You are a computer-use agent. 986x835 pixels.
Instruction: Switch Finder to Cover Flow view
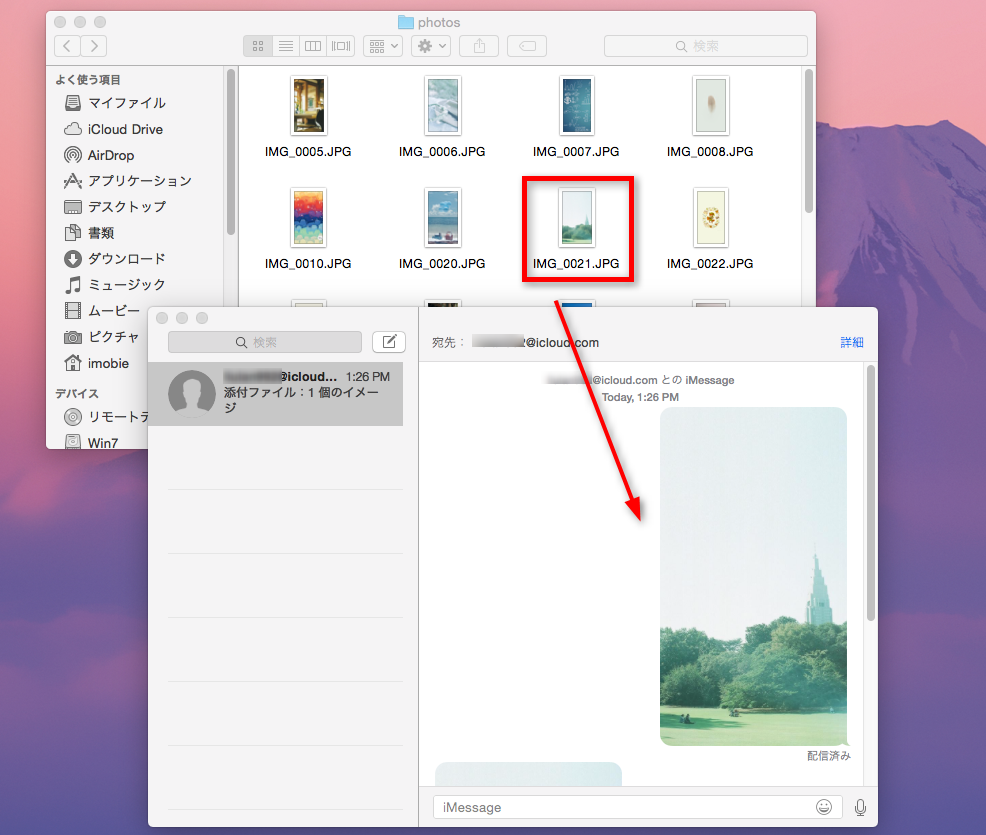pos(341,46)
